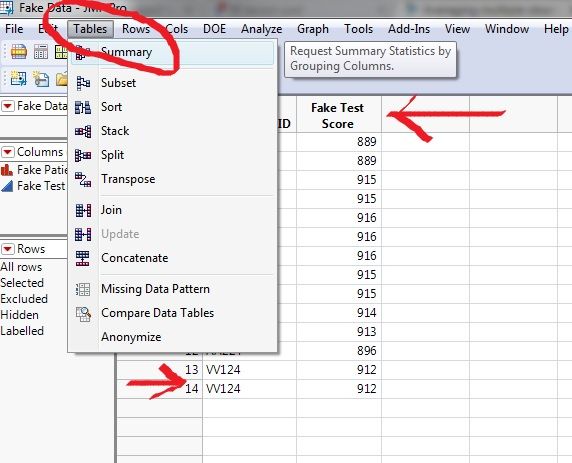Open the Add-Ins menu
Viewport: 572px width, 463px height.
point(409,29)
